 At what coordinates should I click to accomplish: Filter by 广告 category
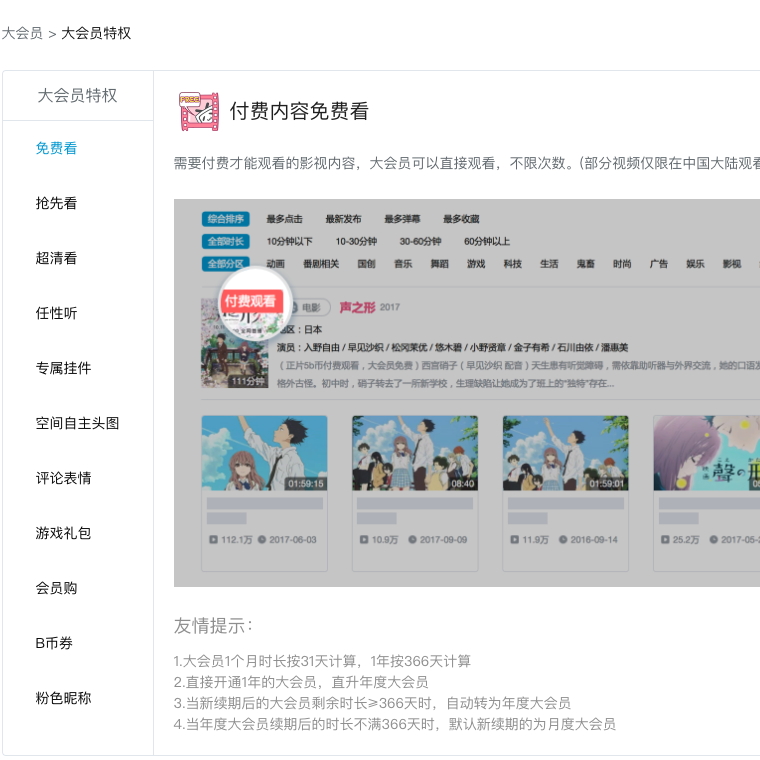click(659, 264)
